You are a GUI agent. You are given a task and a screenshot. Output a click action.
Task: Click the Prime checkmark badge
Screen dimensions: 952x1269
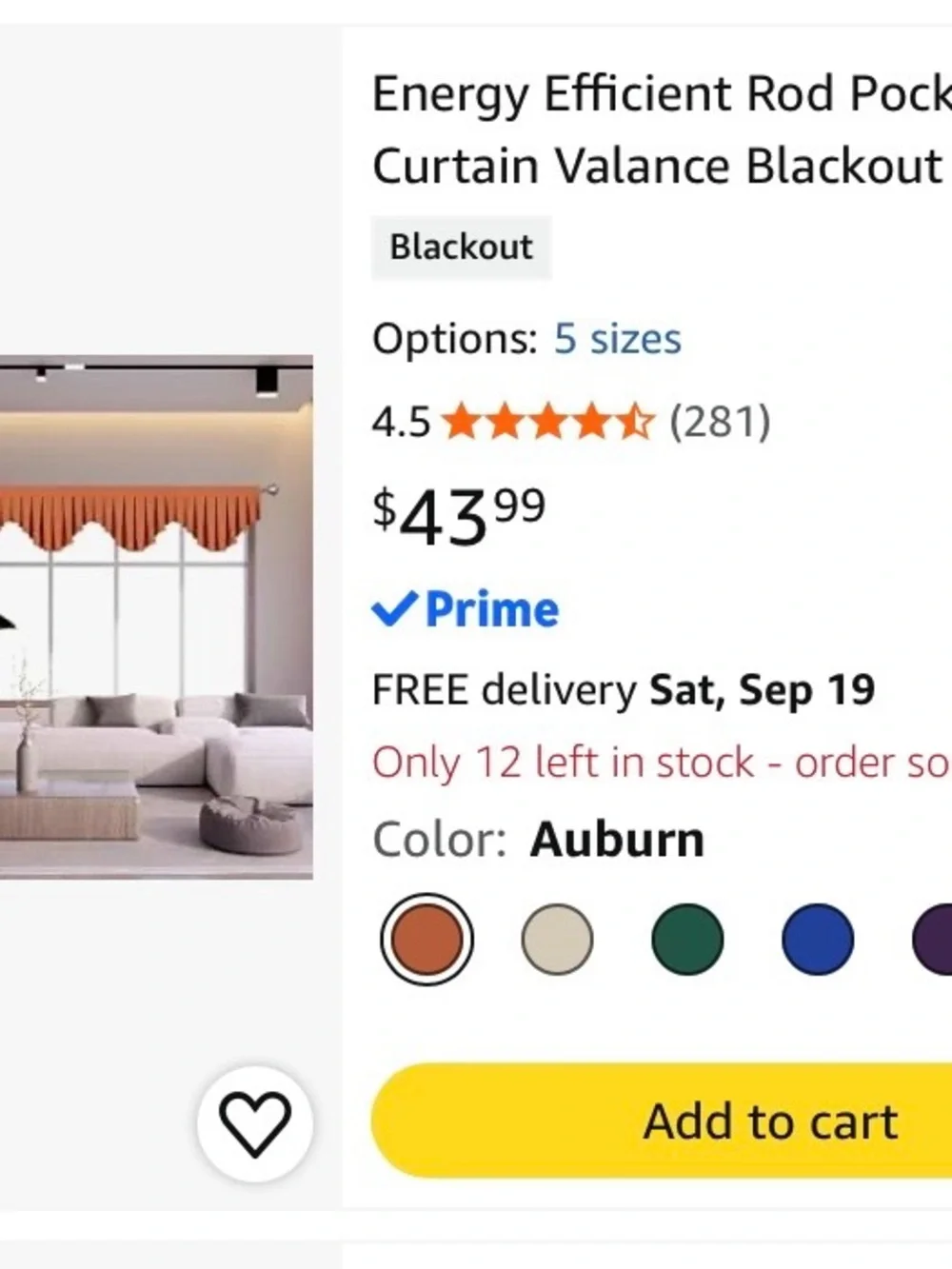(466, 610)
